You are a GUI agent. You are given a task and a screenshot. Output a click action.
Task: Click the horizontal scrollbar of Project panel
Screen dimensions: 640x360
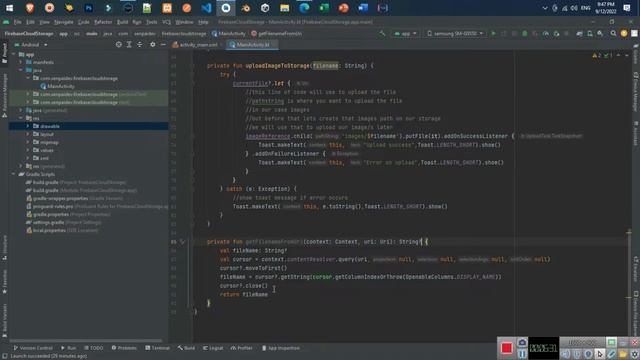click(86, 340)
